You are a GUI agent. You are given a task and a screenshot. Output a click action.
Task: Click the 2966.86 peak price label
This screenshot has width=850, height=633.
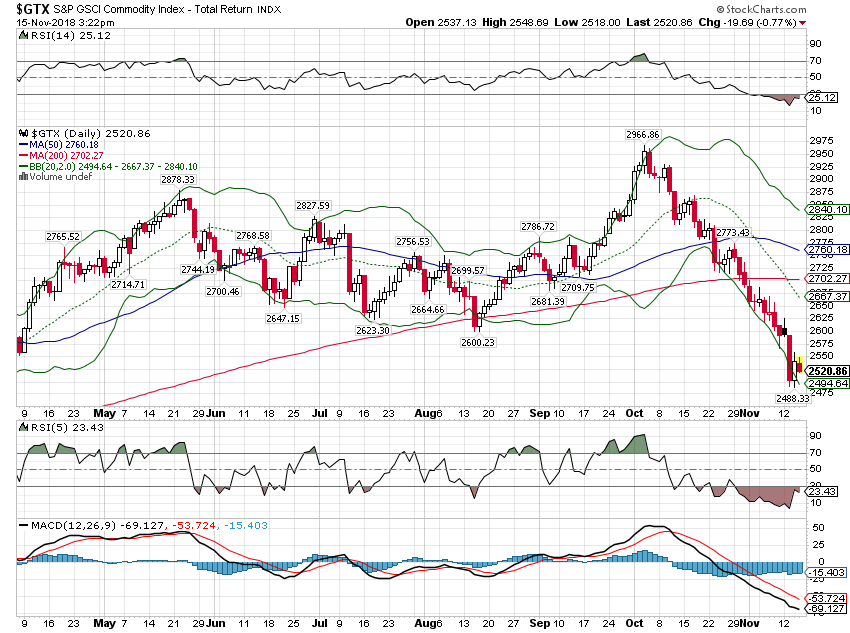(x=642, y=134)
